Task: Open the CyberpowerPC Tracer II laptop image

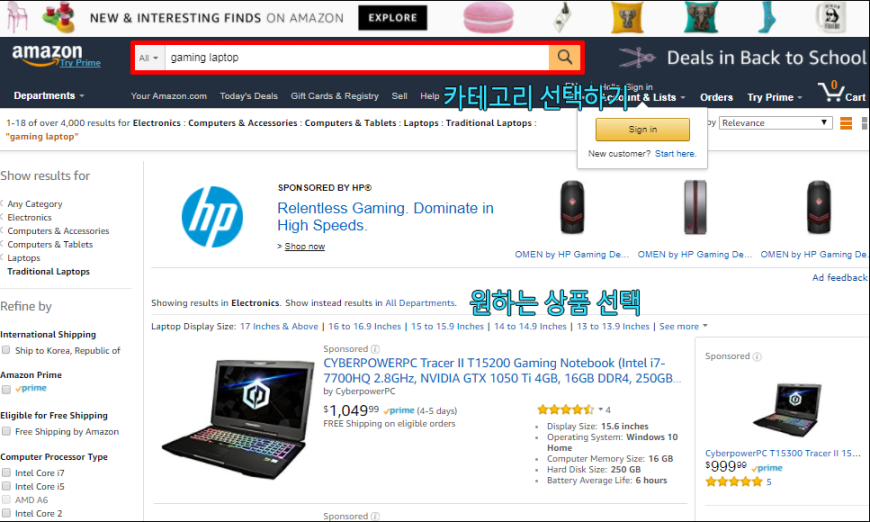Action: click(x=237, y=420)
